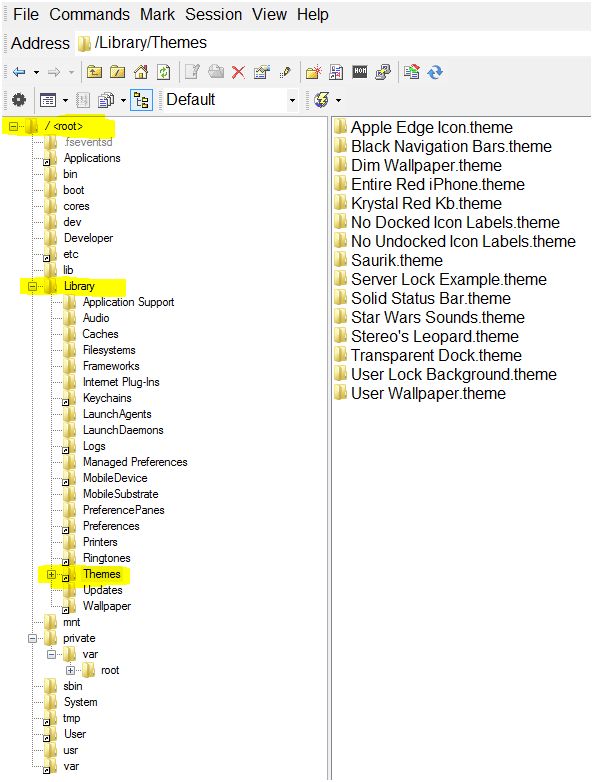Viewport: 593px width, 782px height.
Task: Open the black terminal console icon
Action: pyautogui.click(x=360, y=72)
